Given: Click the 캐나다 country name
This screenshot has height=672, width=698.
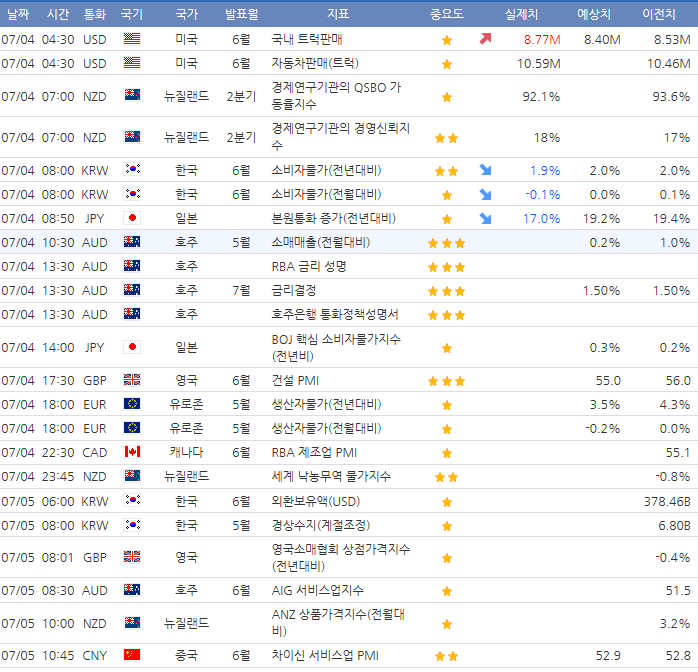Looking at the screenshot, I should 186,452.
